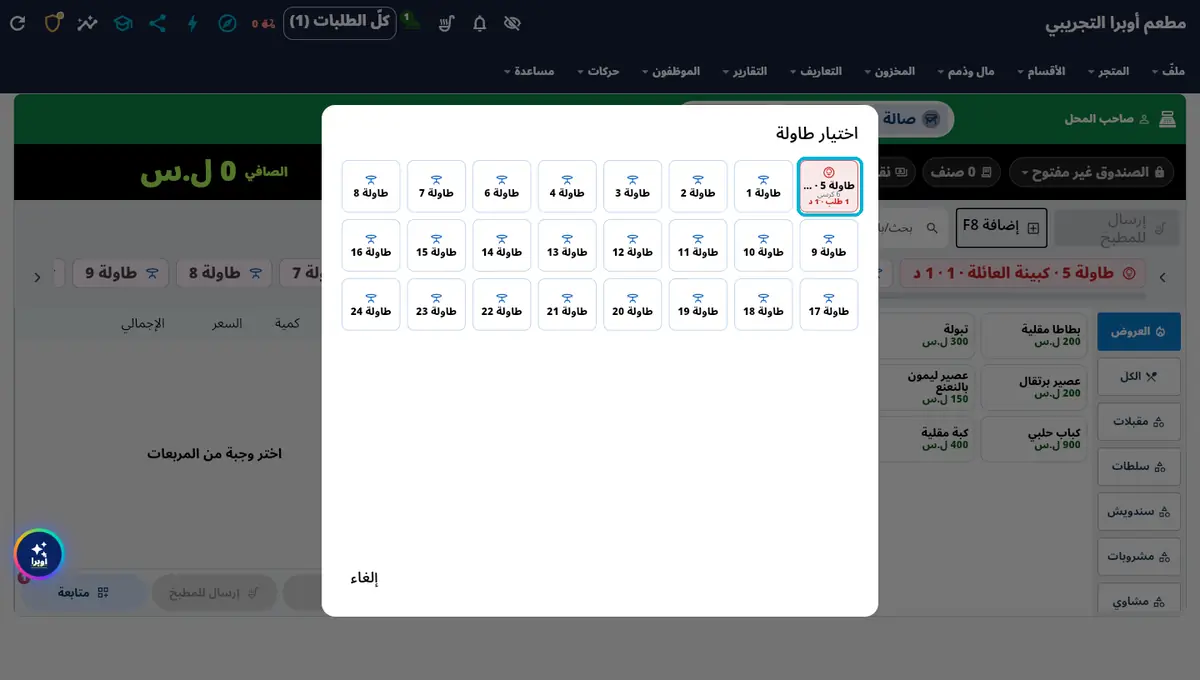Click the red delivery bike counter icon
The image size is (1200, 680).
pyautogui.click(x=264, y=23)
